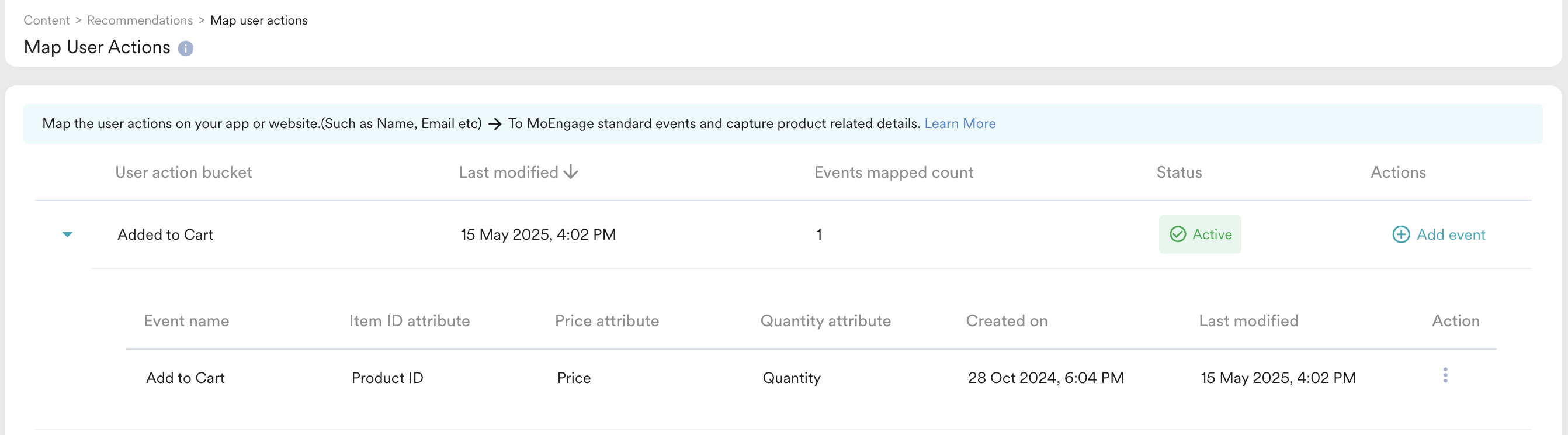Go to Content in the breadcrumb
The image size is (1568, 435).
pos(46,20)
